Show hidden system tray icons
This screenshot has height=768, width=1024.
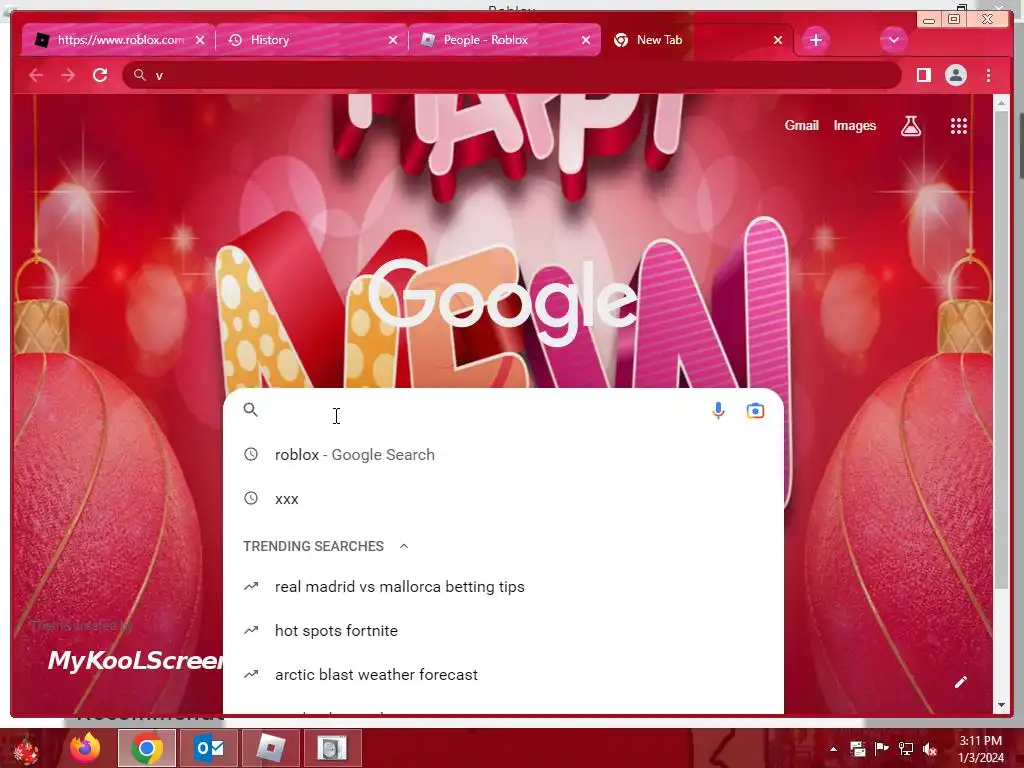point(833,749)
